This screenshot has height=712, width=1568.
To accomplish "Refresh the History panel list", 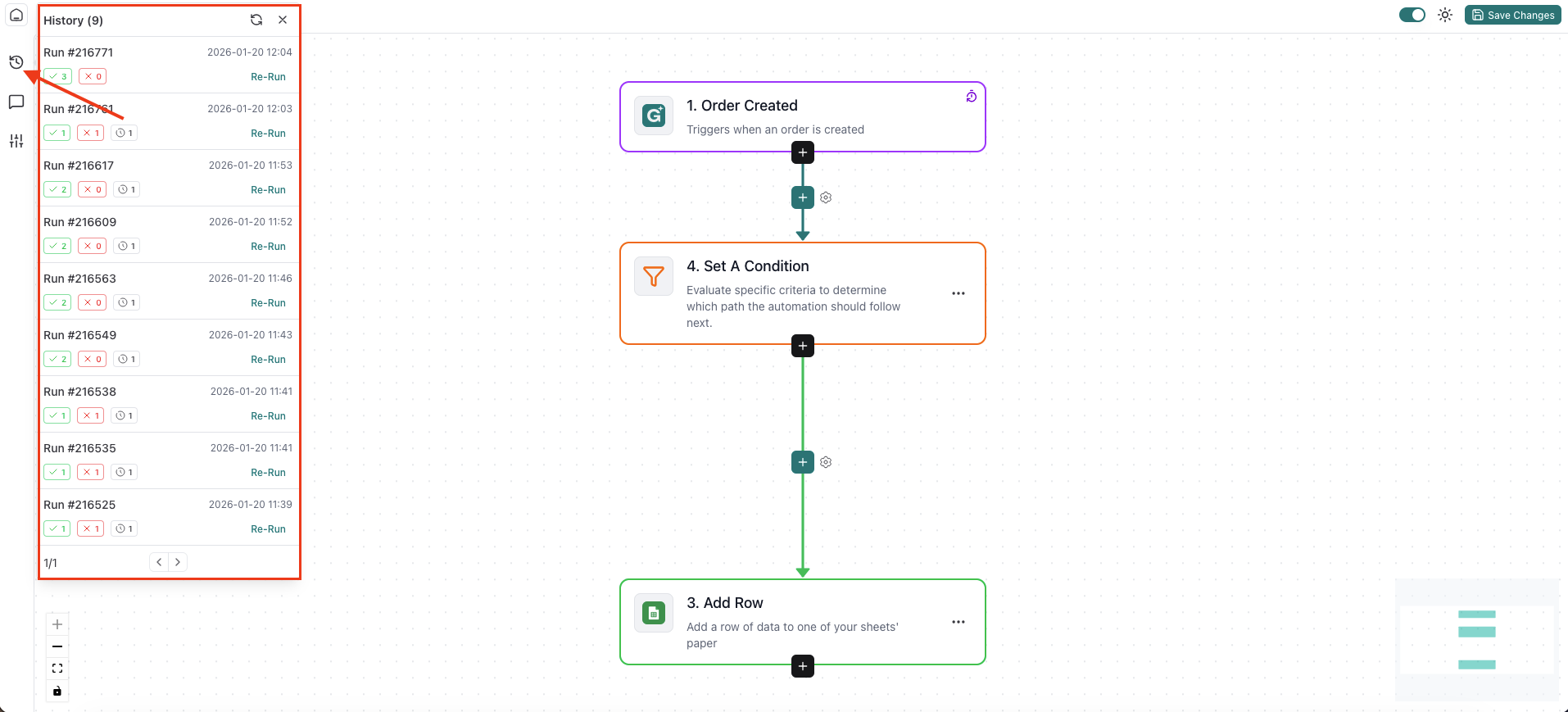I will (x=256, y=20).
